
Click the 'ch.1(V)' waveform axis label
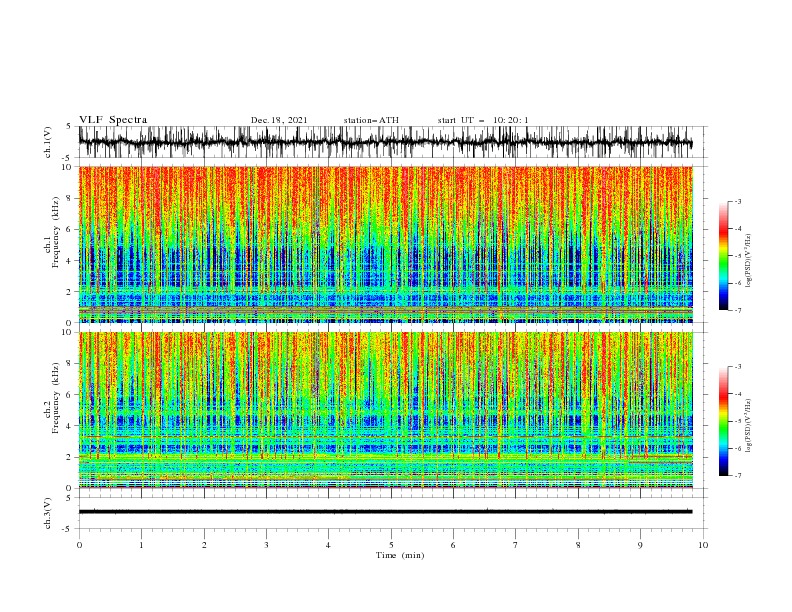(x=48, y=142)
